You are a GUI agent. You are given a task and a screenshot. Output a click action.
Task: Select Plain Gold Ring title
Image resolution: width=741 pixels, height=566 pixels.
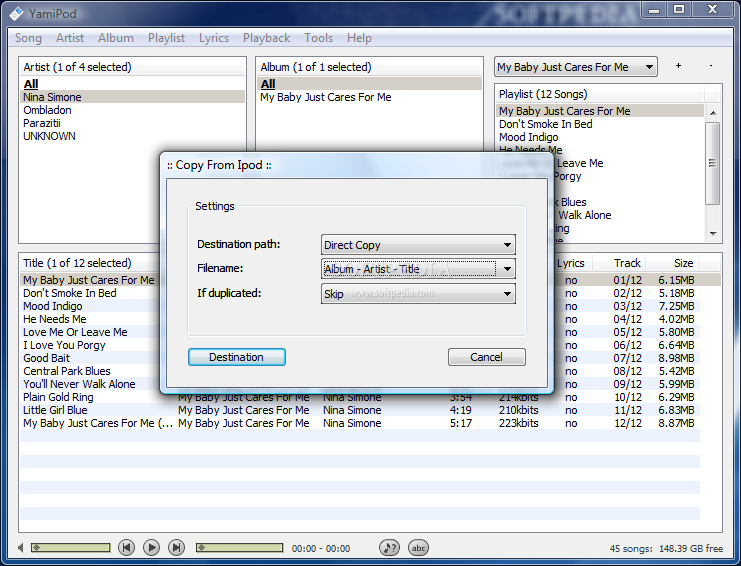[58, 397]
